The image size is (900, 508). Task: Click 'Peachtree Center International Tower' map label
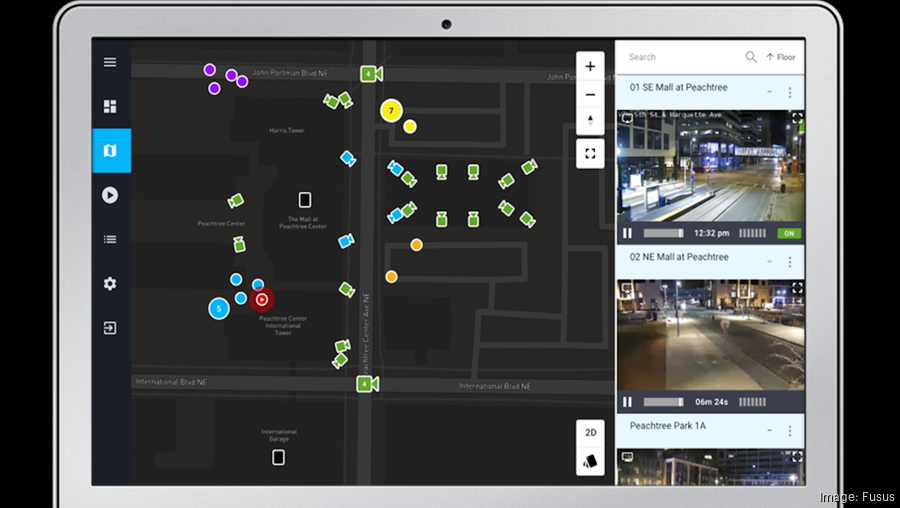tap(283, 325)
